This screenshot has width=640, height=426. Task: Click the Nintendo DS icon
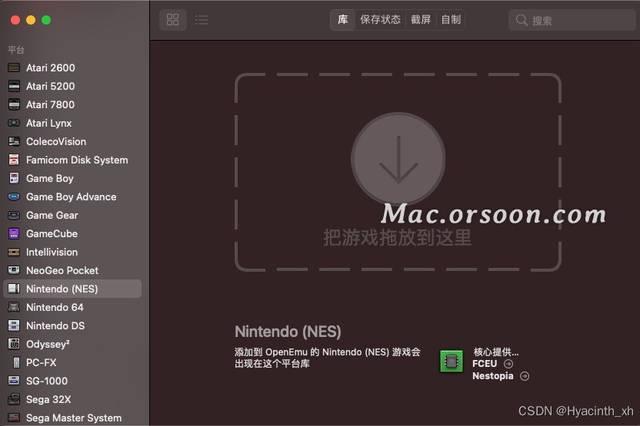(x=14, y=326)
